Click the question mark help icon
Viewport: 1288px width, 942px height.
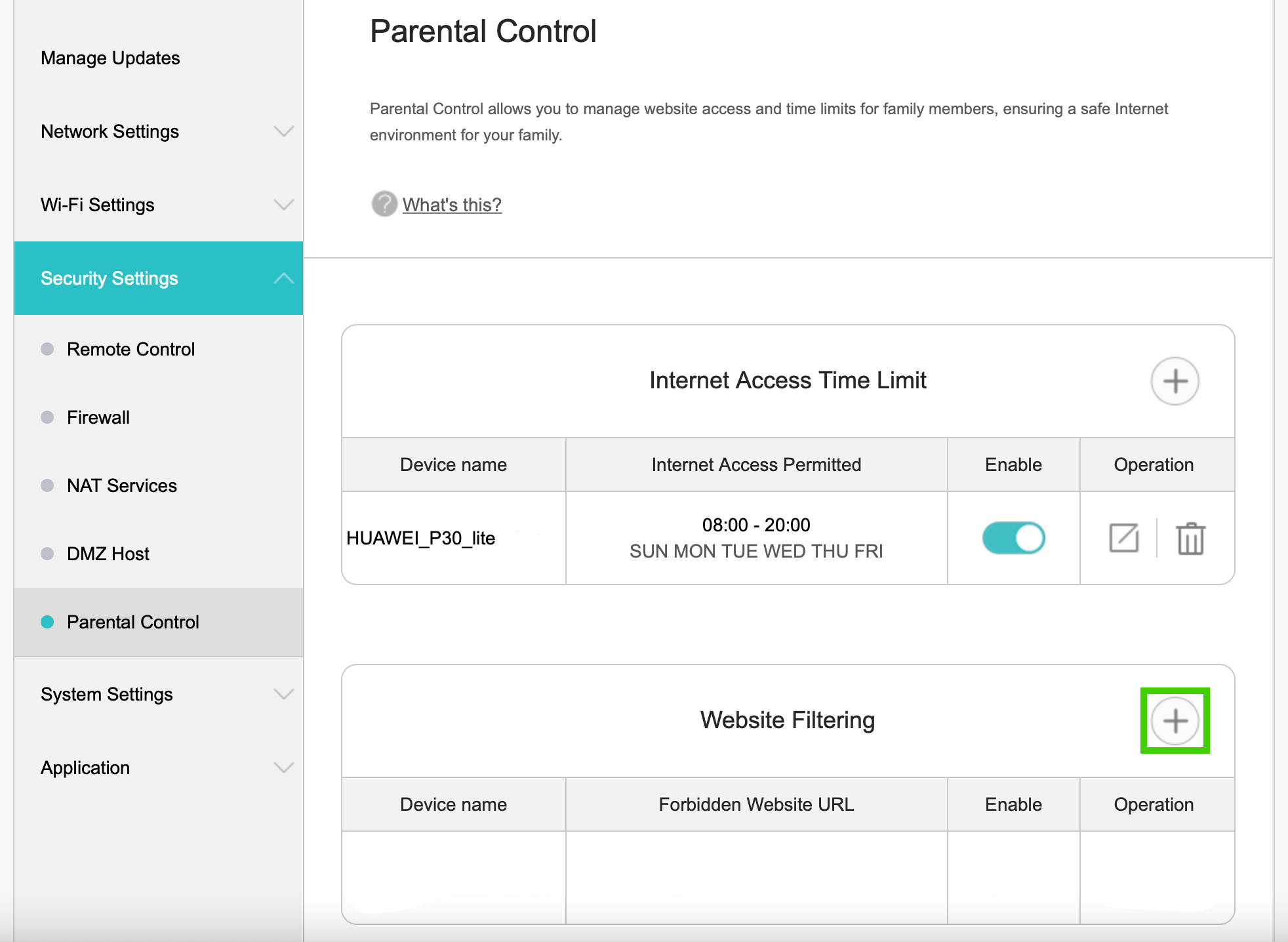point(384,204)
